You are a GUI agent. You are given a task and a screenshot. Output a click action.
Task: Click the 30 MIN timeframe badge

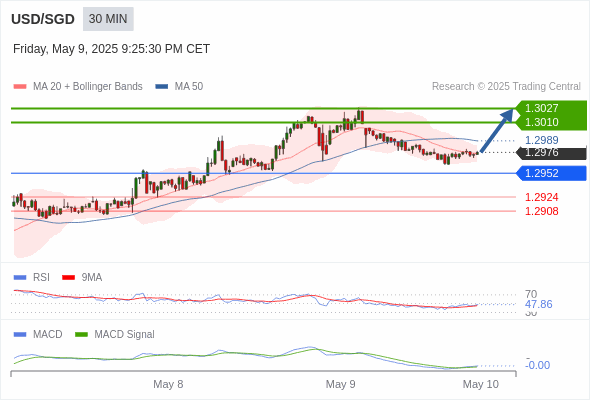pos(108,19)
